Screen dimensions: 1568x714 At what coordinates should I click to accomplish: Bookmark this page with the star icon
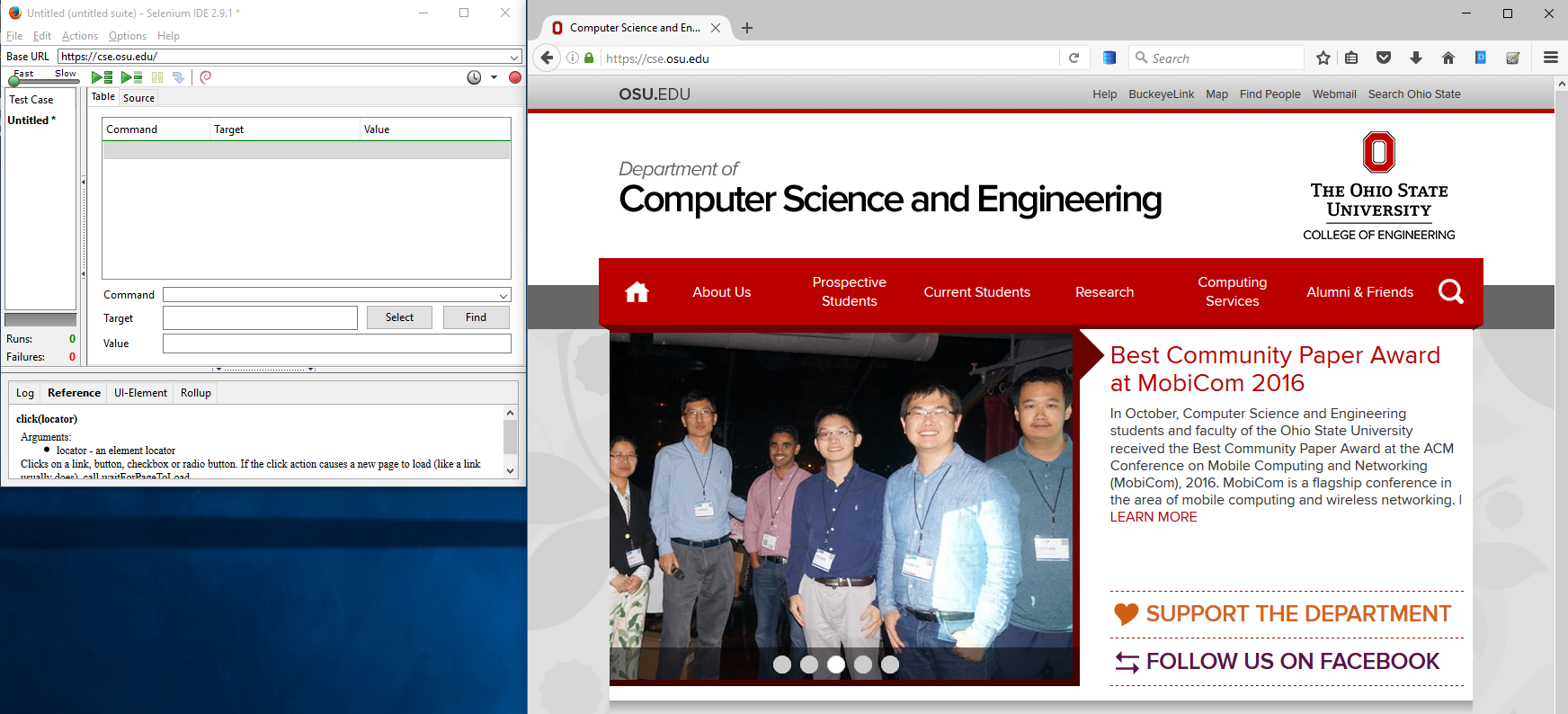coord(1323,58)
